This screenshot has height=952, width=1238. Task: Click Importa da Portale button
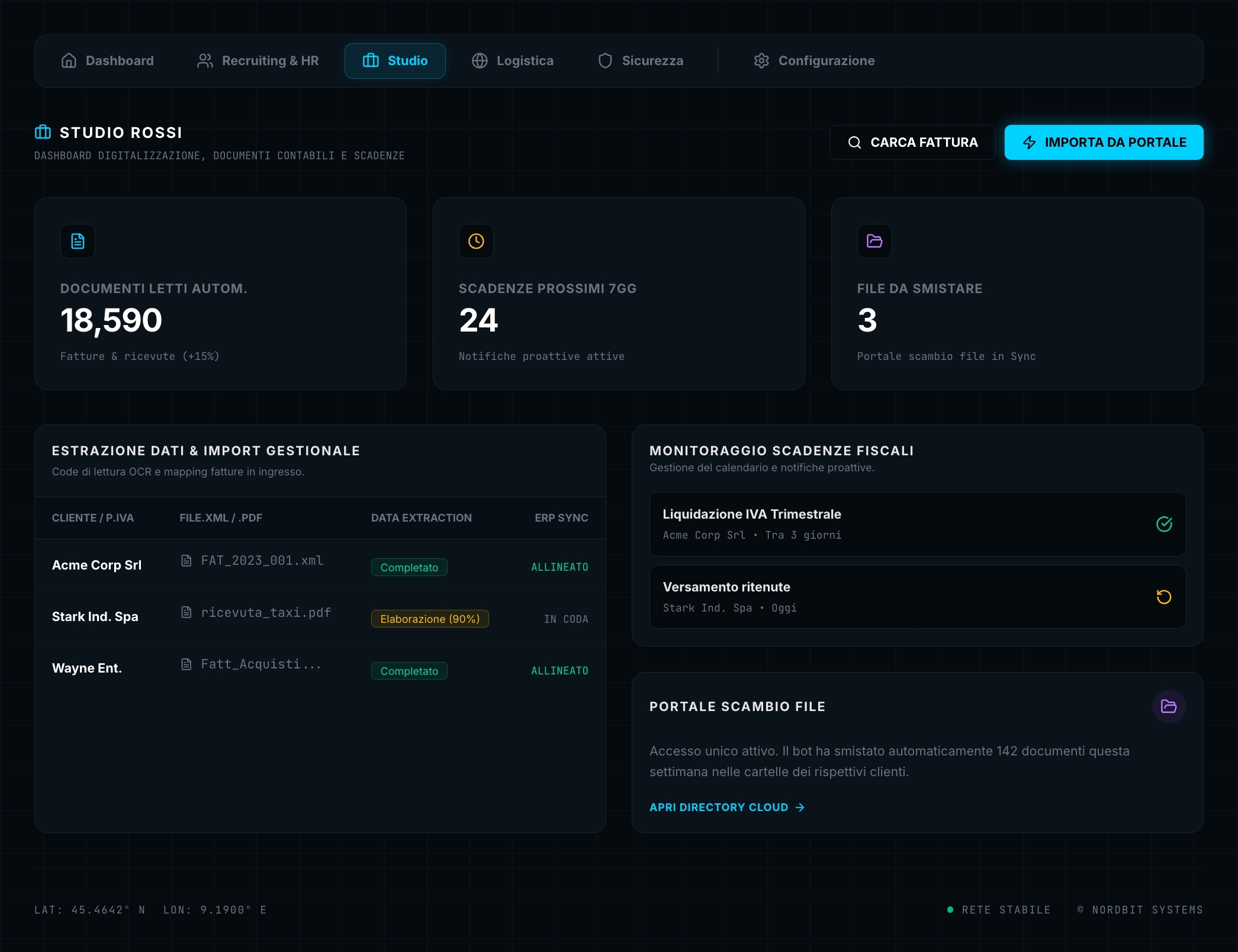[x=1104, y=142]
